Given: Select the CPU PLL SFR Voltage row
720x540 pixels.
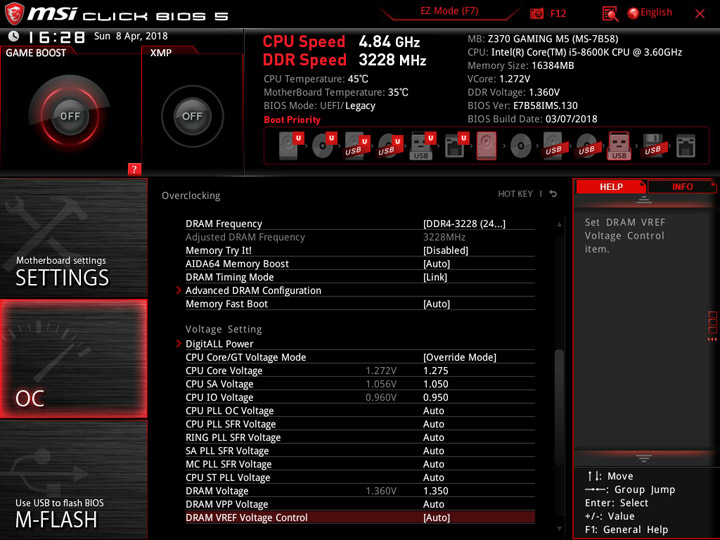Looking at the screenshot, I should (x=360, y=424).
